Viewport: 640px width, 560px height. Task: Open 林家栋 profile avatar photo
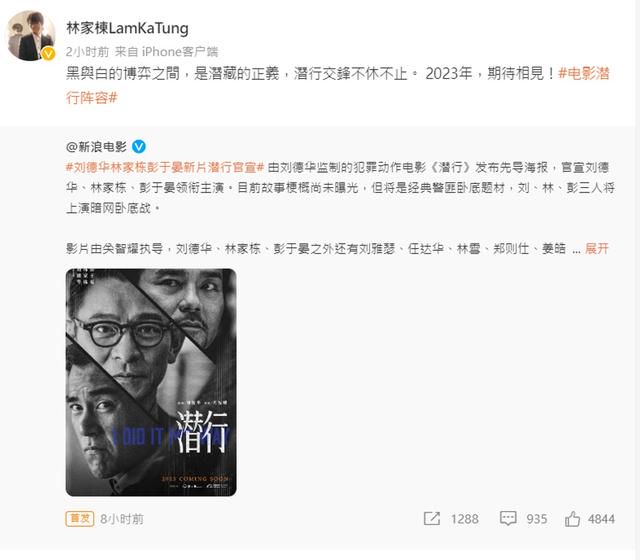point(31,36)
